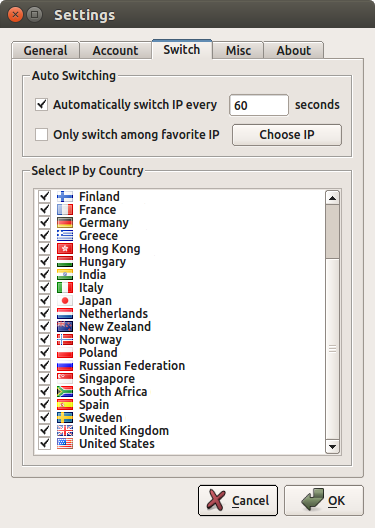
Task: Click the country list scroll down arrow
Action: (x=332, y=447)
